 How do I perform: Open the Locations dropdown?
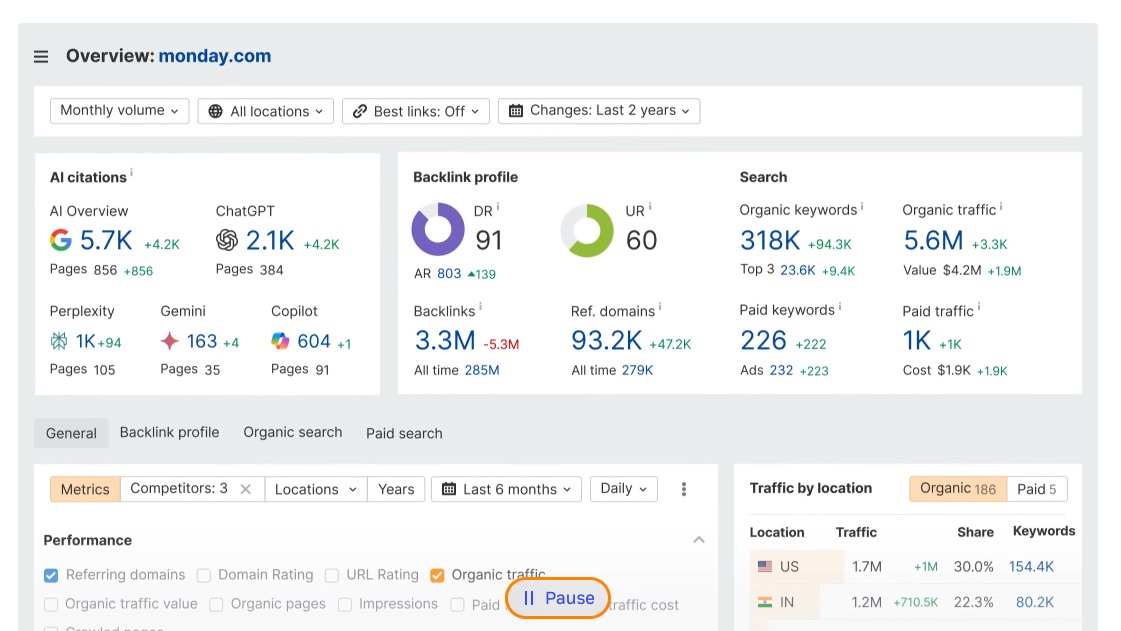(x=315, y=489)
